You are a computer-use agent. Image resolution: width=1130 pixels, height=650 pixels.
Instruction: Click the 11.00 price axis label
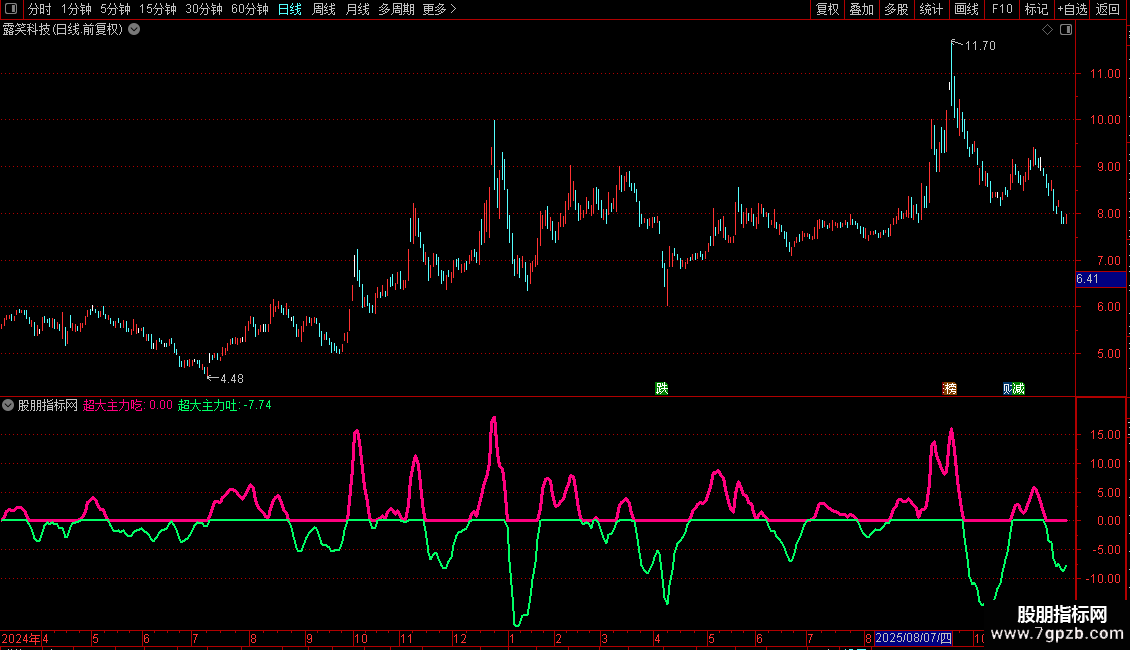point(1105,74)
